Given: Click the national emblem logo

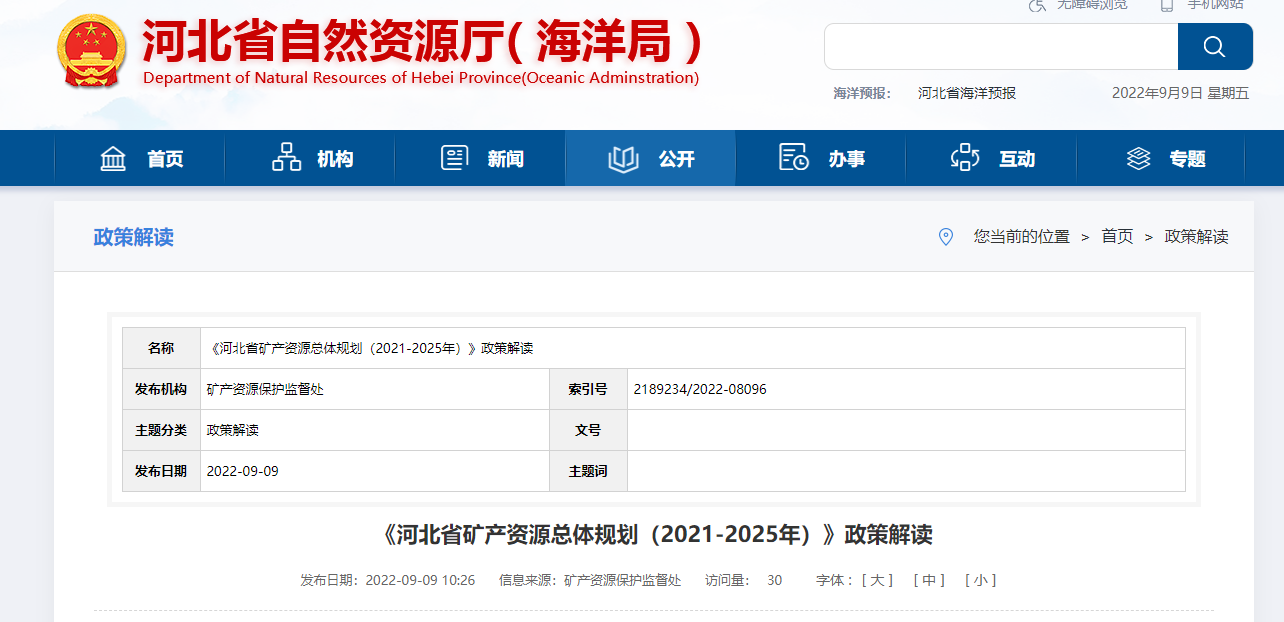Looking at the screenshot, I should (x=91, y=51).
